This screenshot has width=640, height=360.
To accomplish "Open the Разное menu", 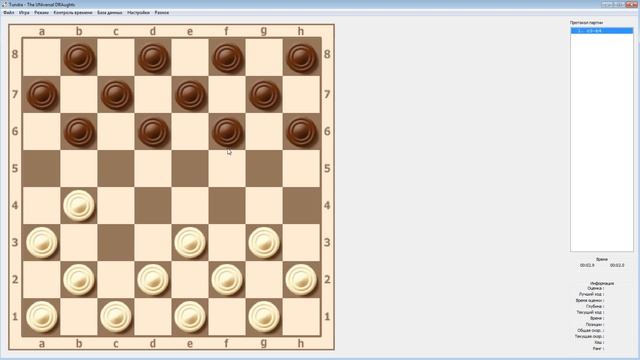I will (x=162, y=13).
